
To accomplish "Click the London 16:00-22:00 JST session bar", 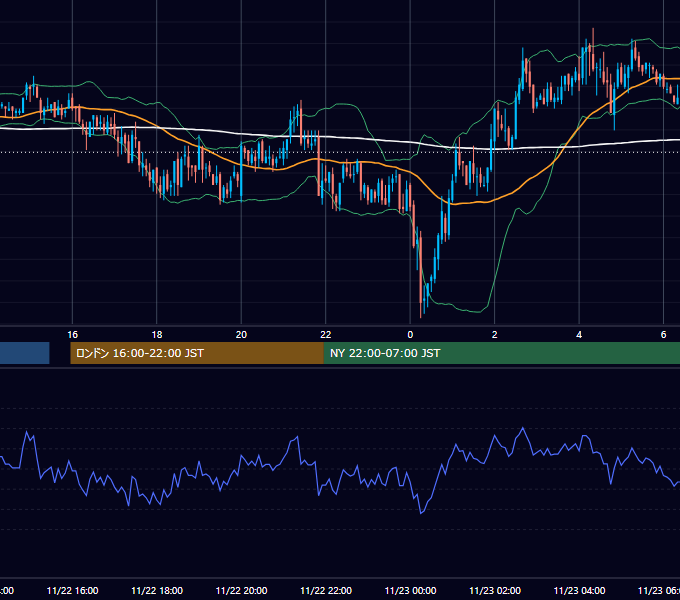I will 197,353.
